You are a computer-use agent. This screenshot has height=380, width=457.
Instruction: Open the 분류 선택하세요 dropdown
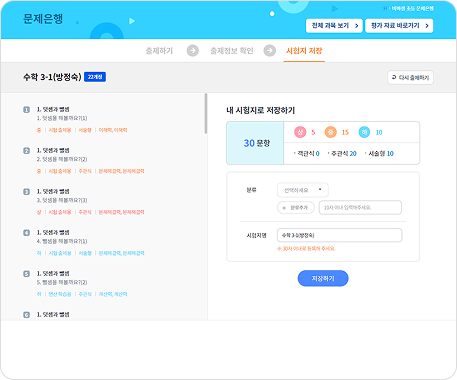pos(303,190)
